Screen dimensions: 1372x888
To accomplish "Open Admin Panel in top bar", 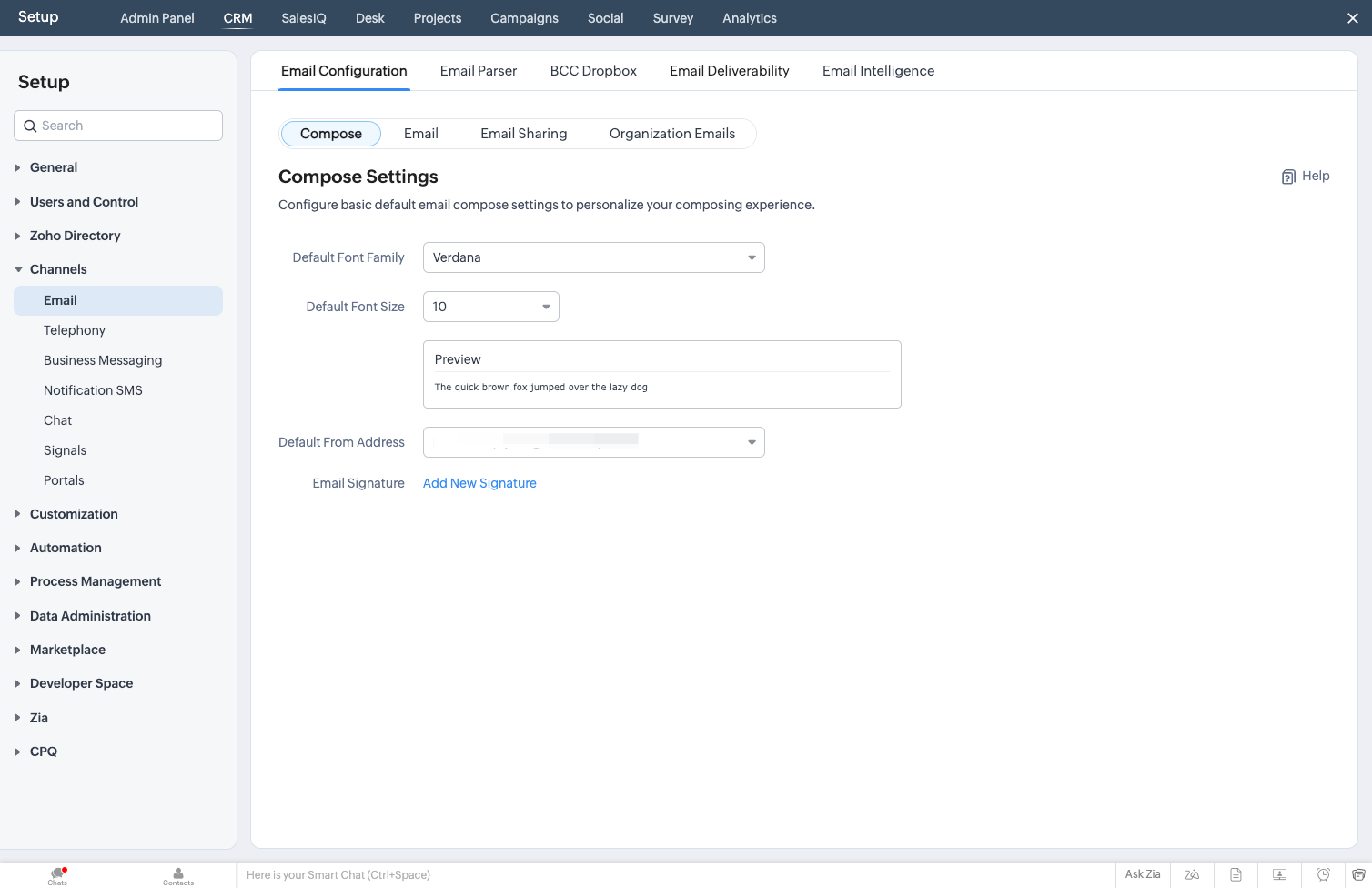I will (157, 18).
